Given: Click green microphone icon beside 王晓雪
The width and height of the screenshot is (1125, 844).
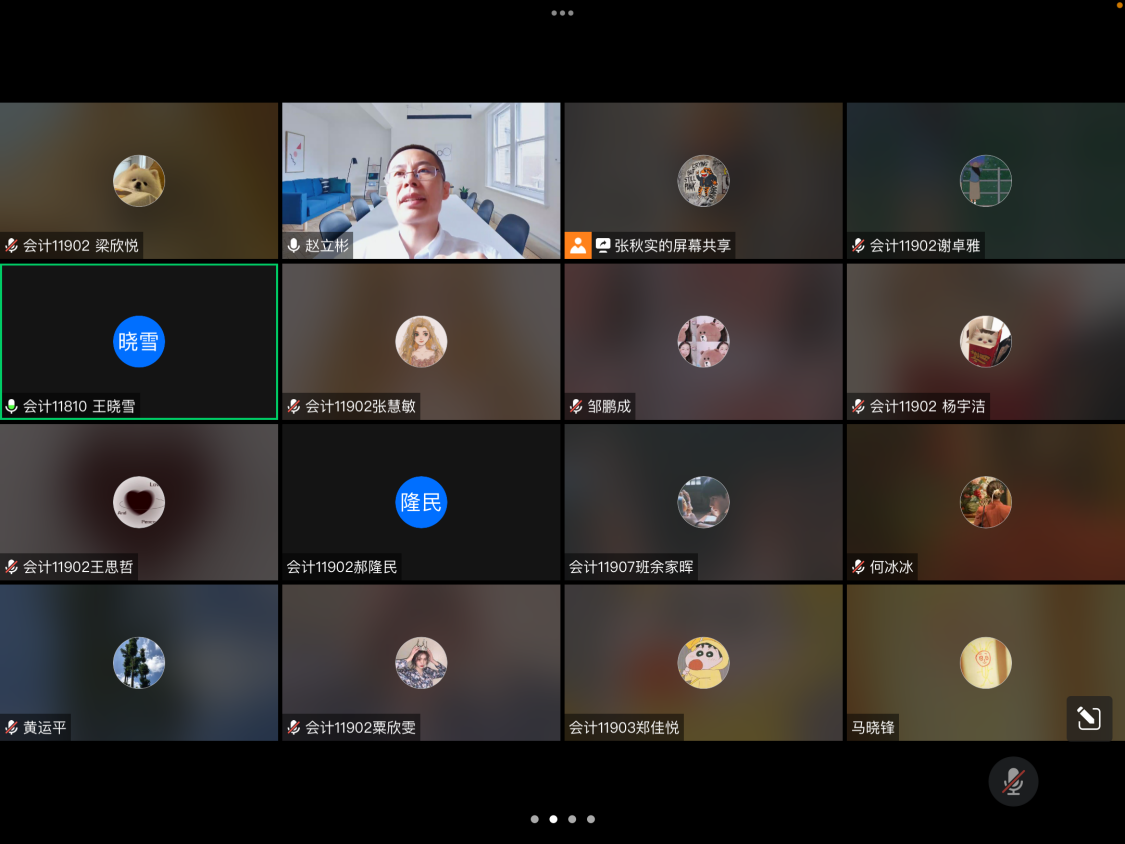Looking at the screenshot, I should point(12,406).
